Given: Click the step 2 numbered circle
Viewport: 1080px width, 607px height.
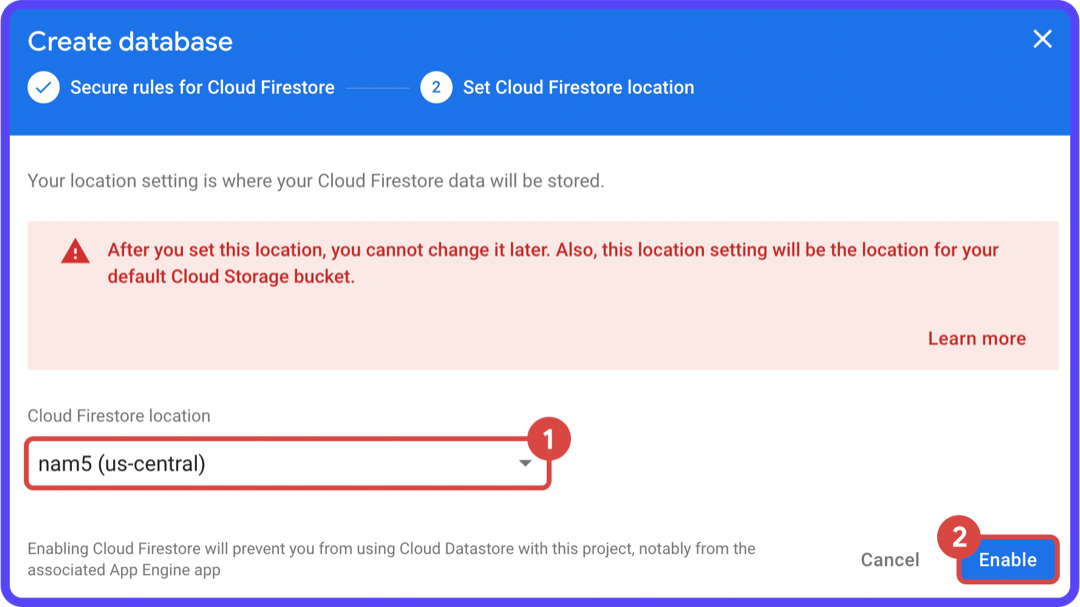Looking at the screenshot, I should click(x=436, y=88).
